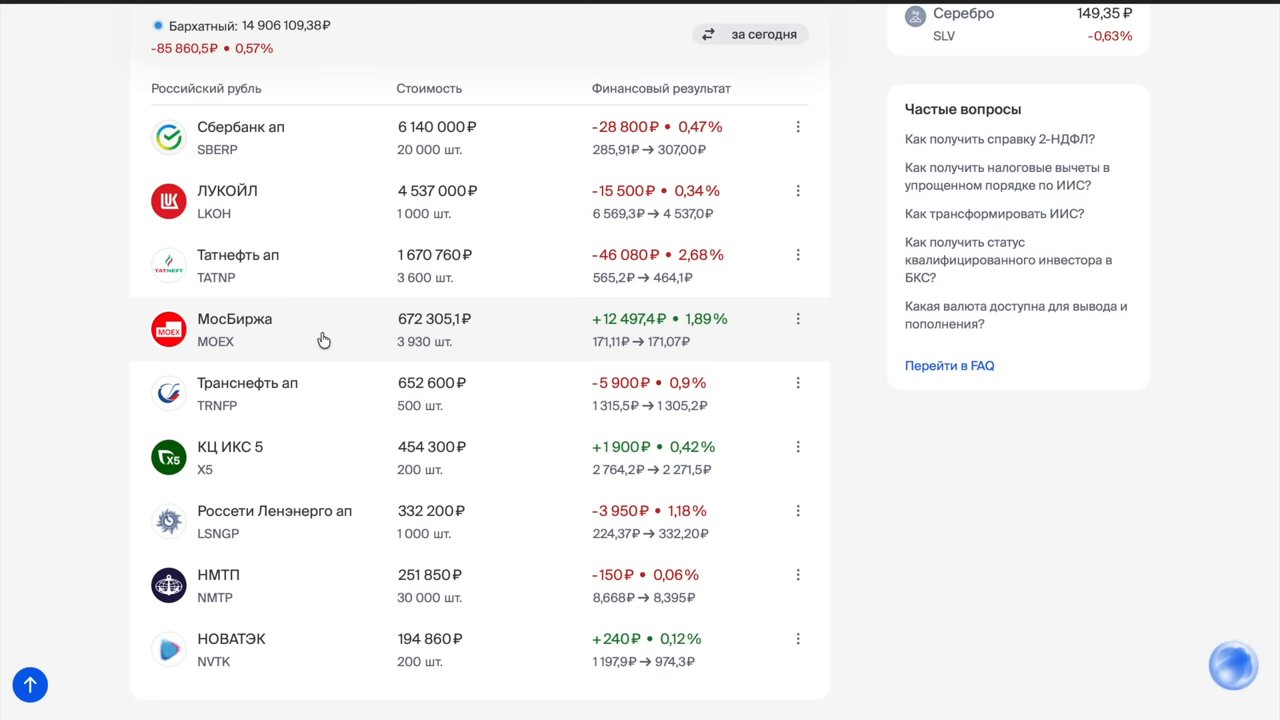This screenshot has height=720, width=1280.
Task: Open three-dot menu for Сбербанк ап
Action: pos(798,127)
